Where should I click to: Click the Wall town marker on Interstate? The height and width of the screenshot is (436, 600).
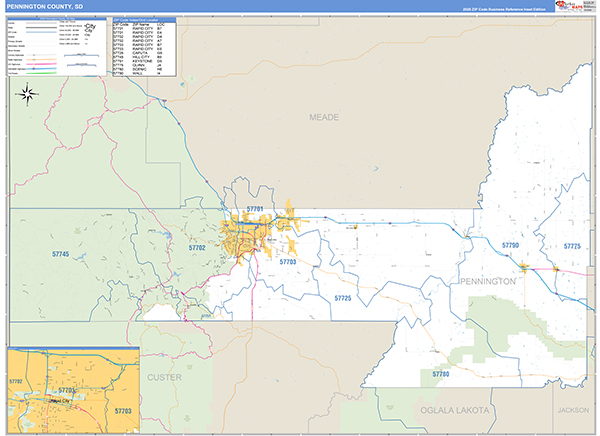[x=525, y=266]
